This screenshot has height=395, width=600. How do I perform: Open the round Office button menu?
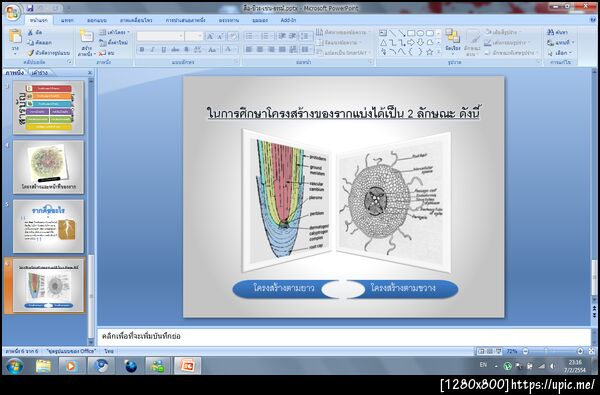click(x=13, y=12)
